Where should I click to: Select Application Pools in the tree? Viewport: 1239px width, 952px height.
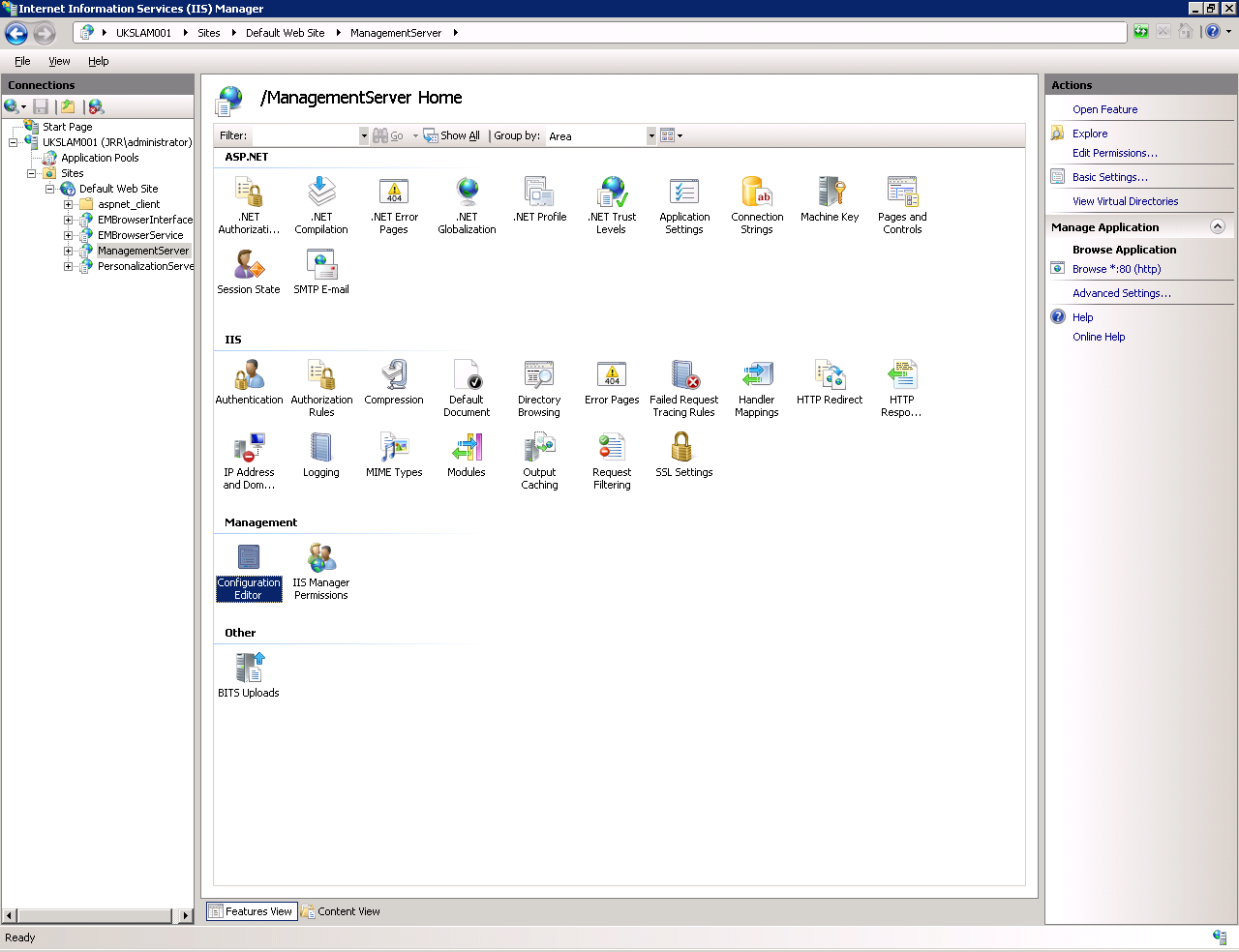100,158
